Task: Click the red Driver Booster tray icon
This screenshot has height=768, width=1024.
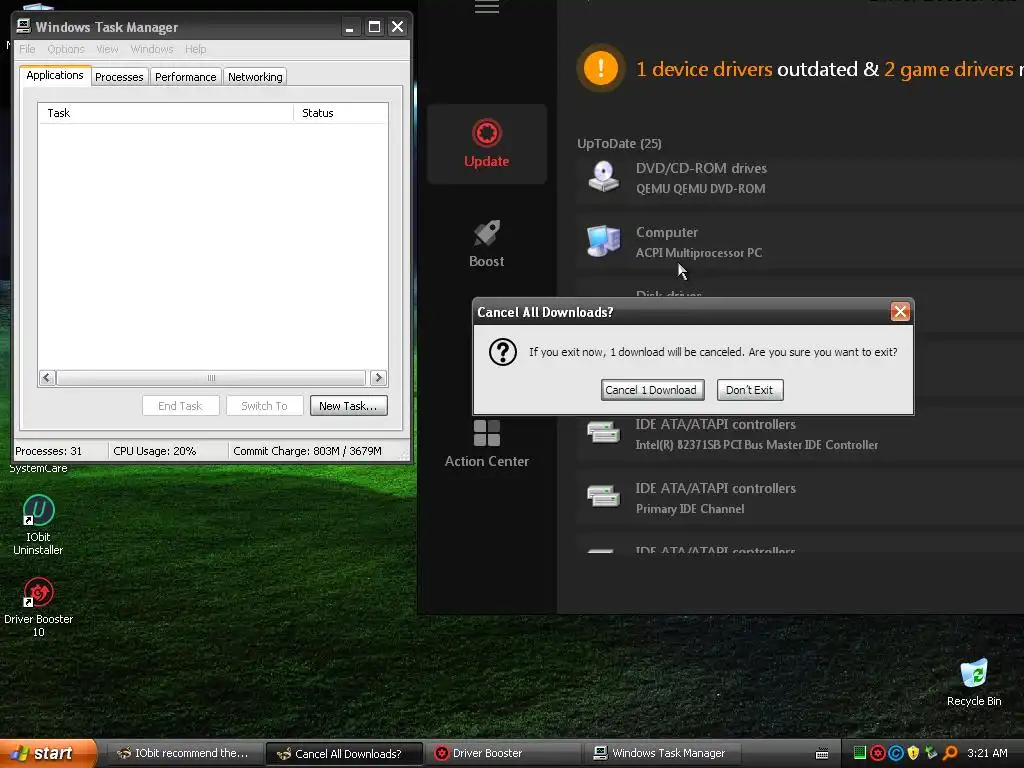Action: (878, 753)
